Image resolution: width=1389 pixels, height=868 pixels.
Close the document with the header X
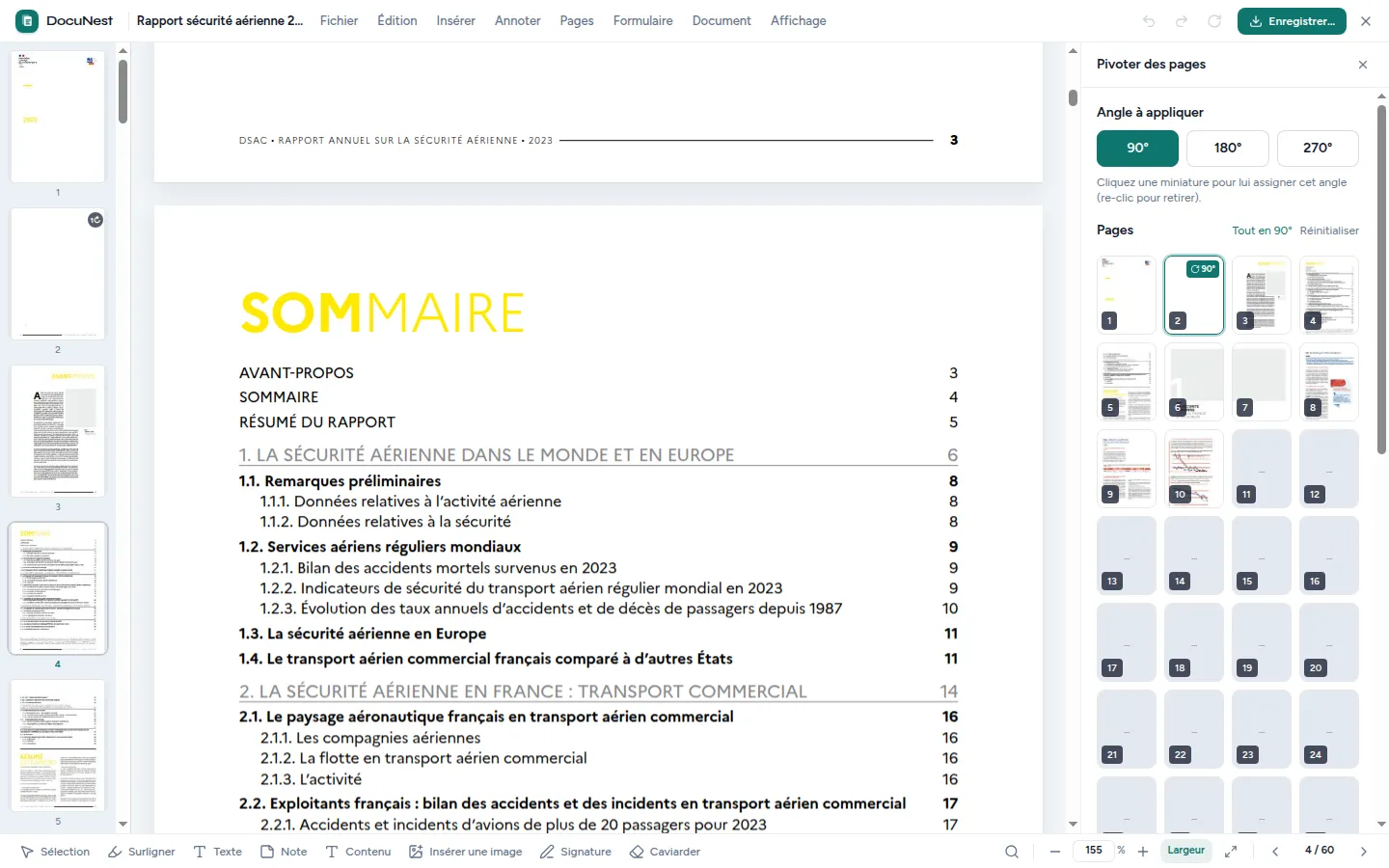tap(1366, 21)
